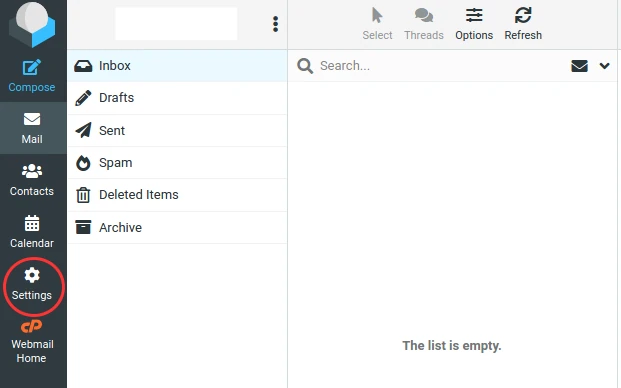Expand the search options chevron

click(604, 66)
